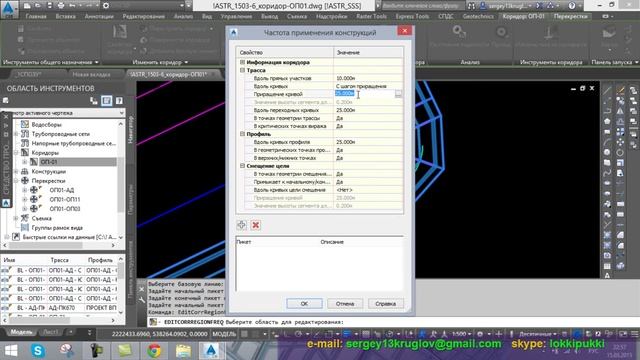Viewport: 640px width, 360px height.
Task: Click the BL - АД-ПК row in table
Action: pos(59,308)
